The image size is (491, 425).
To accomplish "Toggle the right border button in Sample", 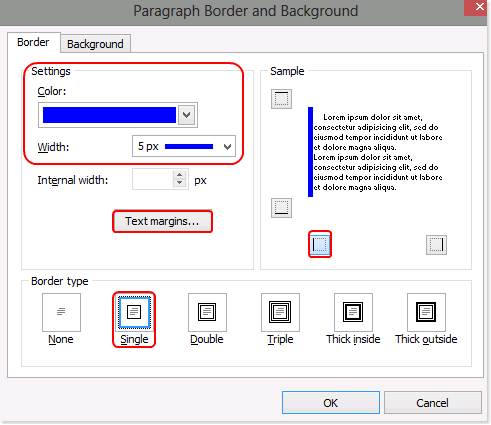I will (x=436, y=245).
